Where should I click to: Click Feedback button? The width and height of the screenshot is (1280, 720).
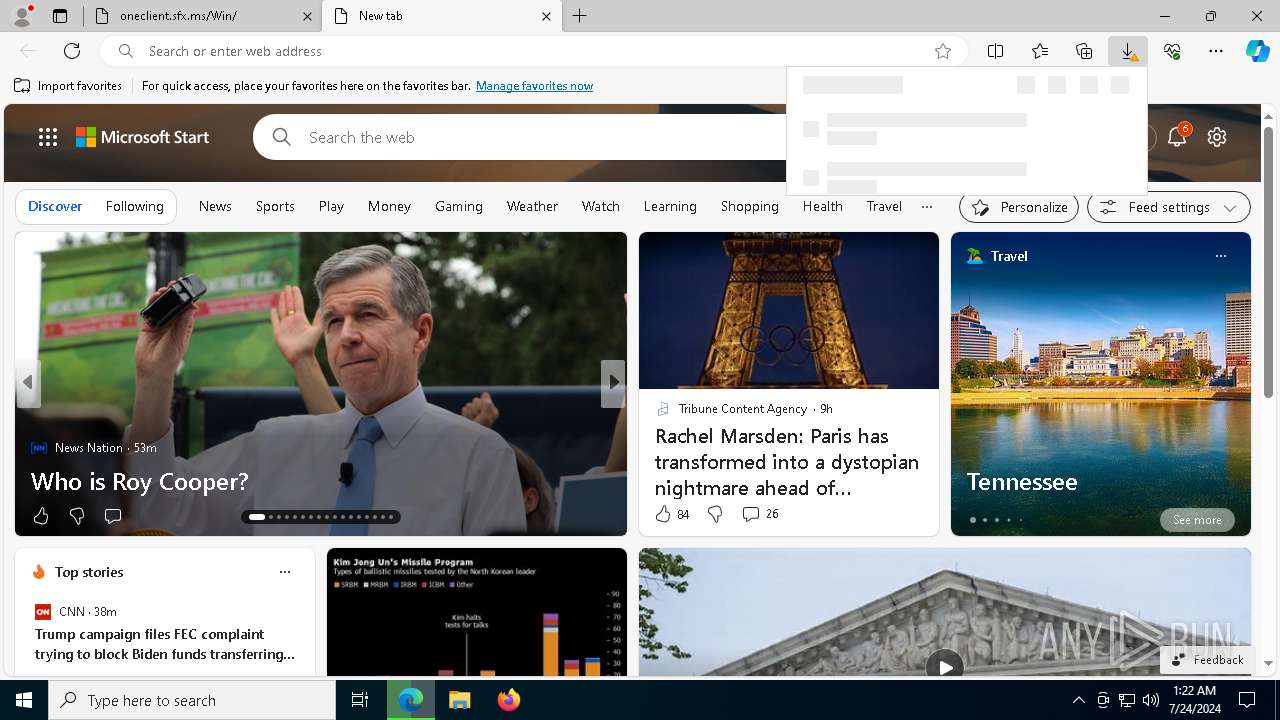pyautogui.click(x=1207, y=660)
